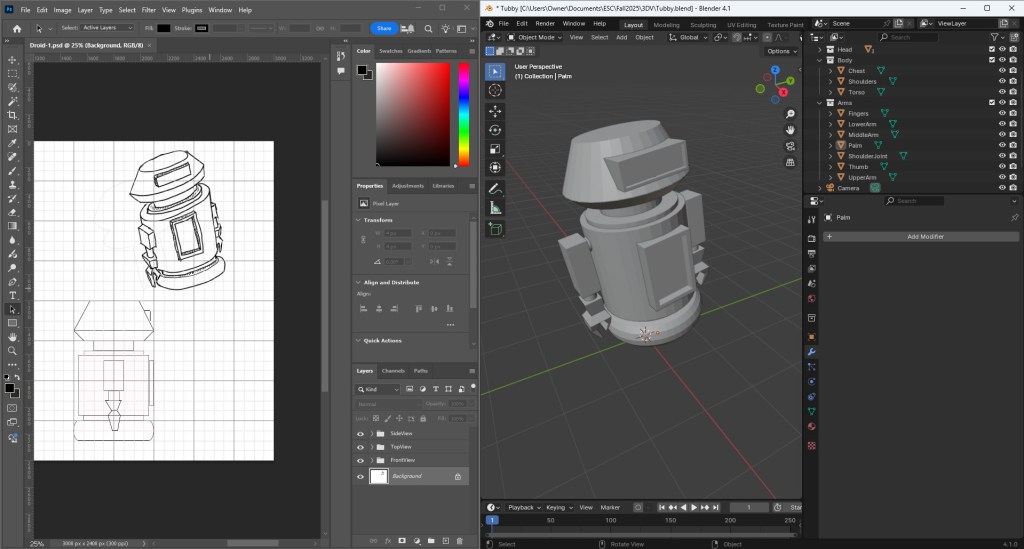Select the Eraser tool in Photoshop toolbar
Viewport: 1024px width, 549px height.
[12, 212]
